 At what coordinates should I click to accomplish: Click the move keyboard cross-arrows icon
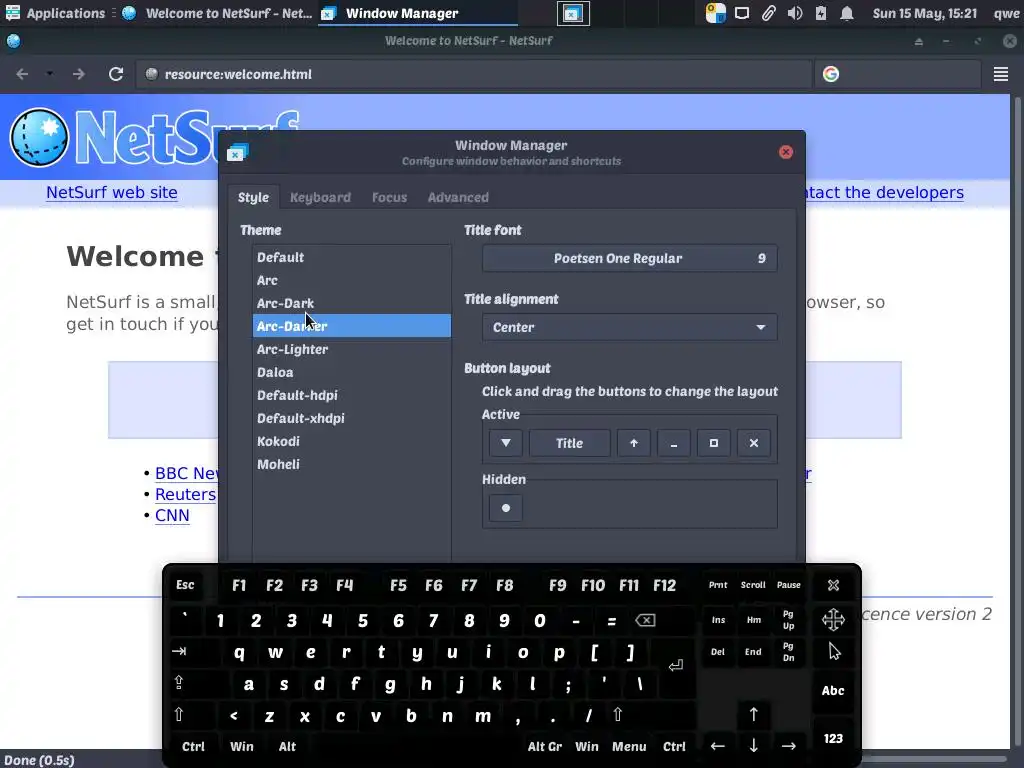(x=833, y=619)
